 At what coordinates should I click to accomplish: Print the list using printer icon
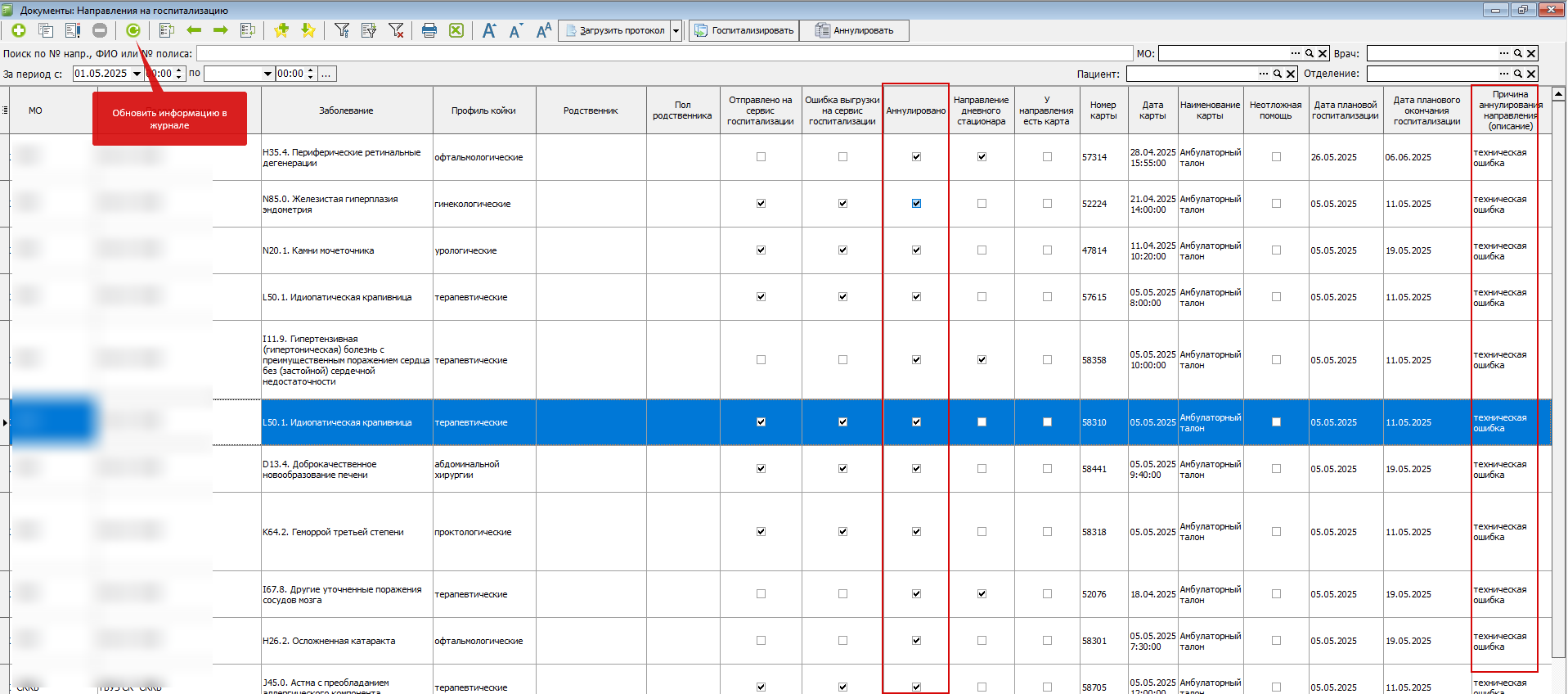[x=429, y=30]
